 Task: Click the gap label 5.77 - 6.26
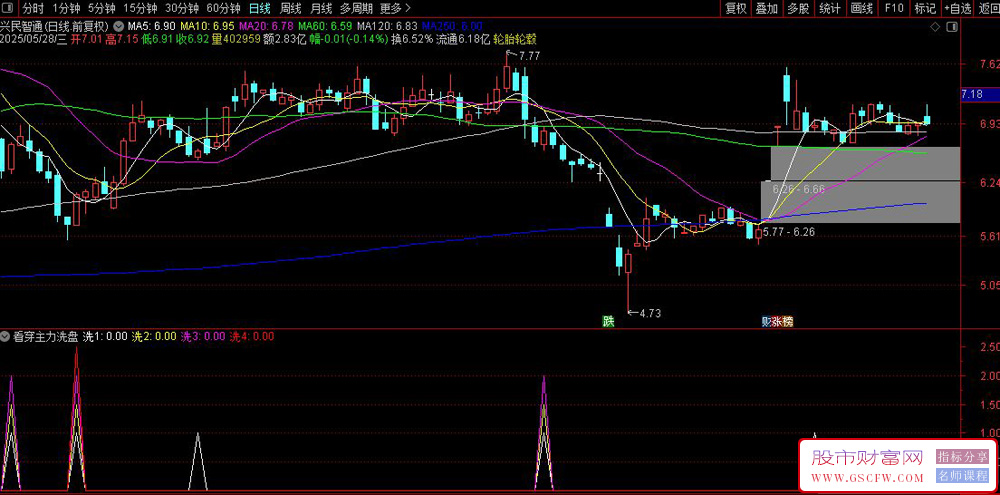(788, 232)
